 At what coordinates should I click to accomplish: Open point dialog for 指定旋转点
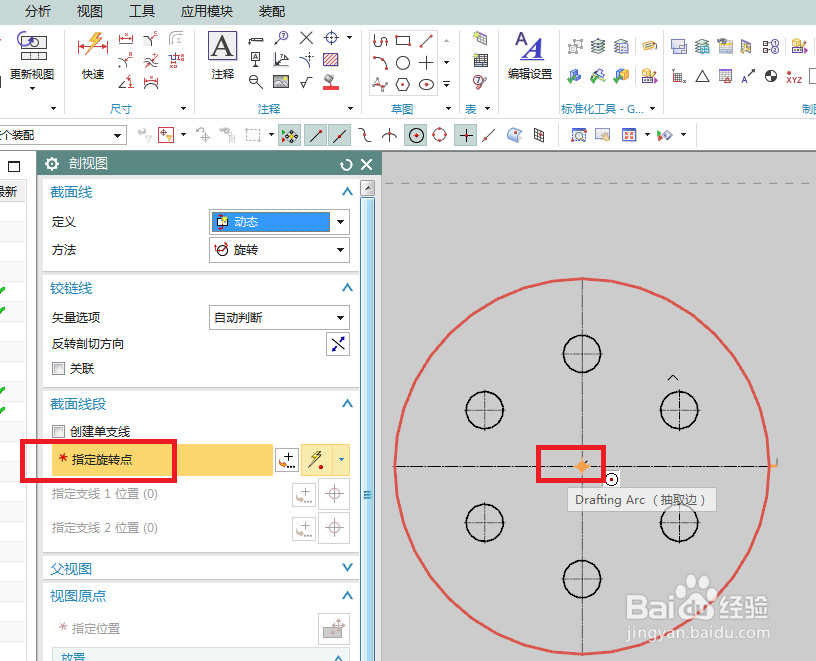coord(287,460)
